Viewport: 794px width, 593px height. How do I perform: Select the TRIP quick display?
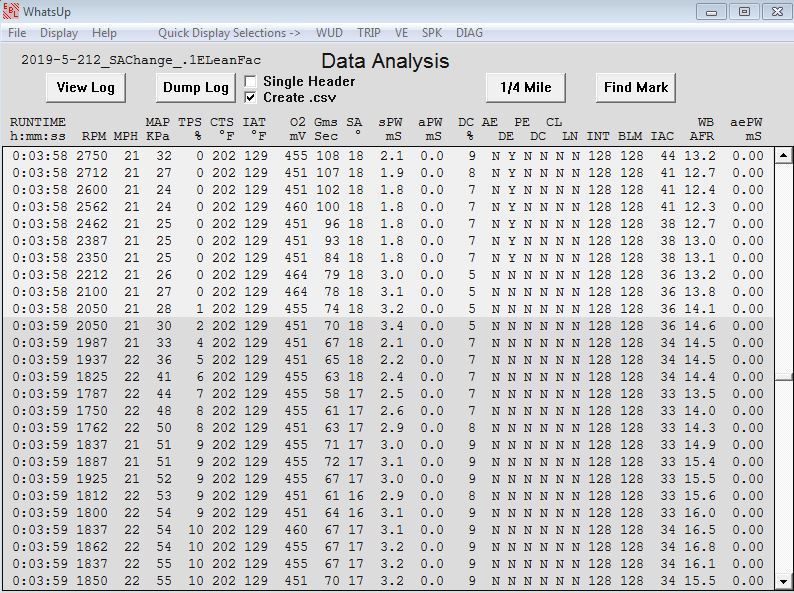tap(369, 33)
